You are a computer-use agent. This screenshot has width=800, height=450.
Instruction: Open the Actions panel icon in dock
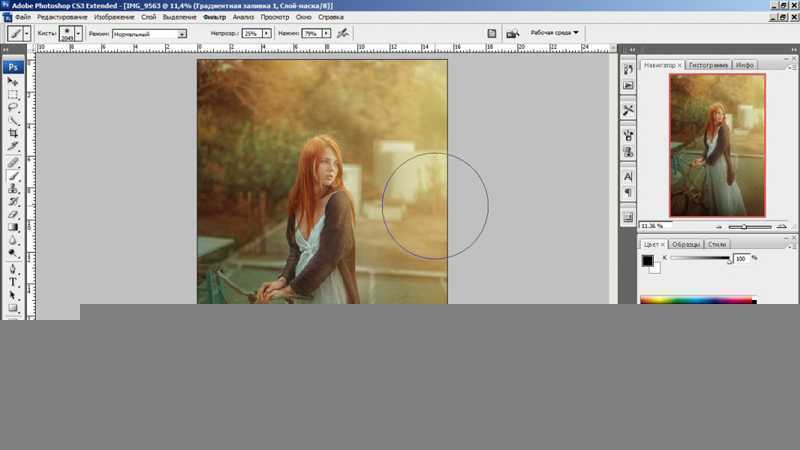click(x=628, y=85)
